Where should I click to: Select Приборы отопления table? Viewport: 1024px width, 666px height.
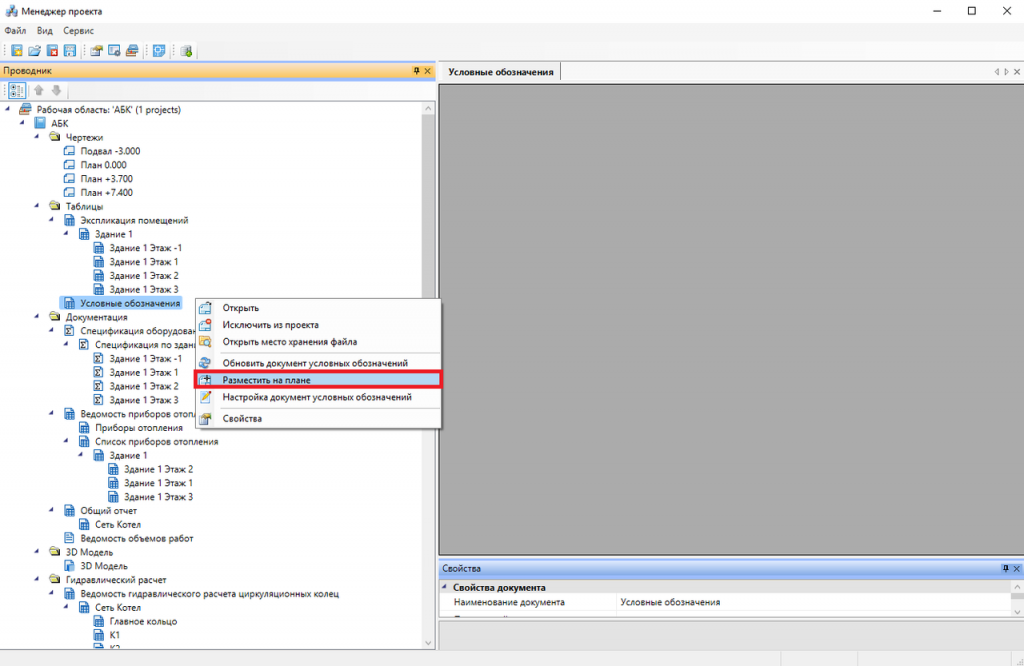tap(138, 428)
